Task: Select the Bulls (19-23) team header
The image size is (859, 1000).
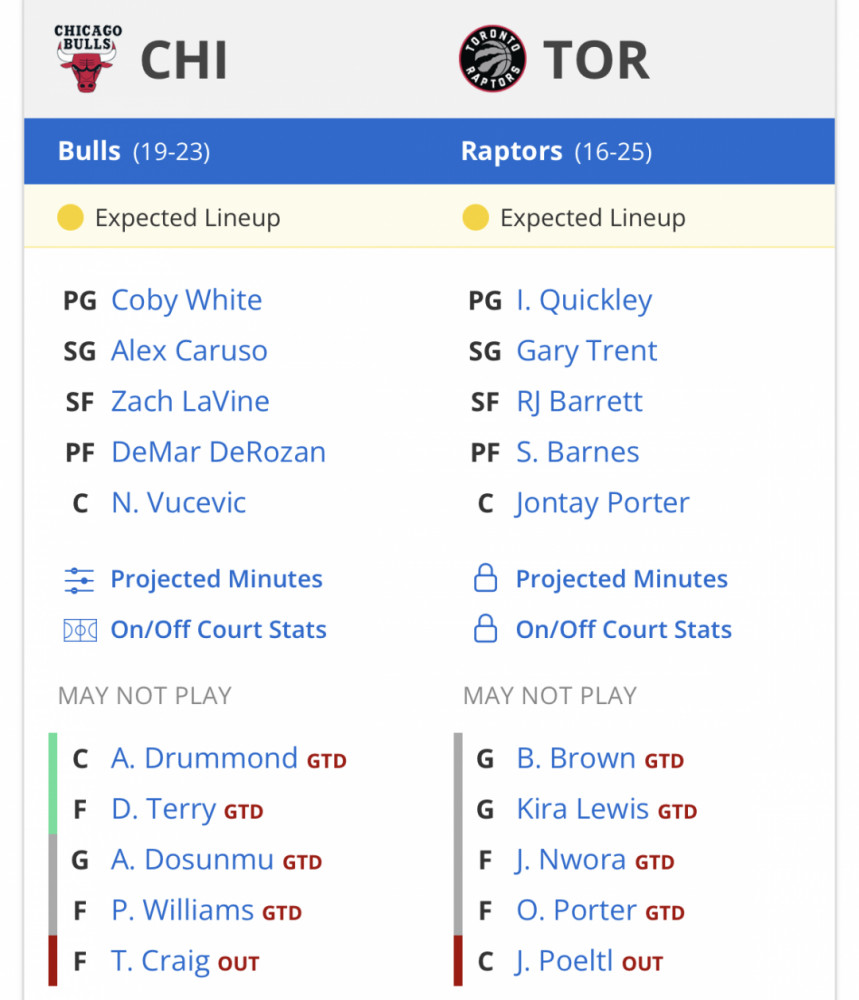Action: (134, 151)
